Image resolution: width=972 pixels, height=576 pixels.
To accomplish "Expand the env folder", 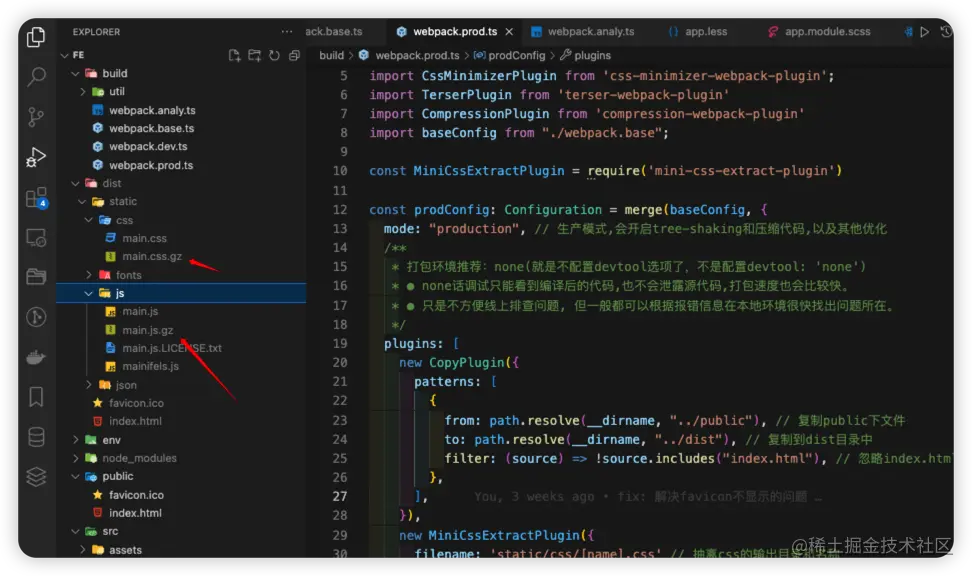I will [75, 440].
